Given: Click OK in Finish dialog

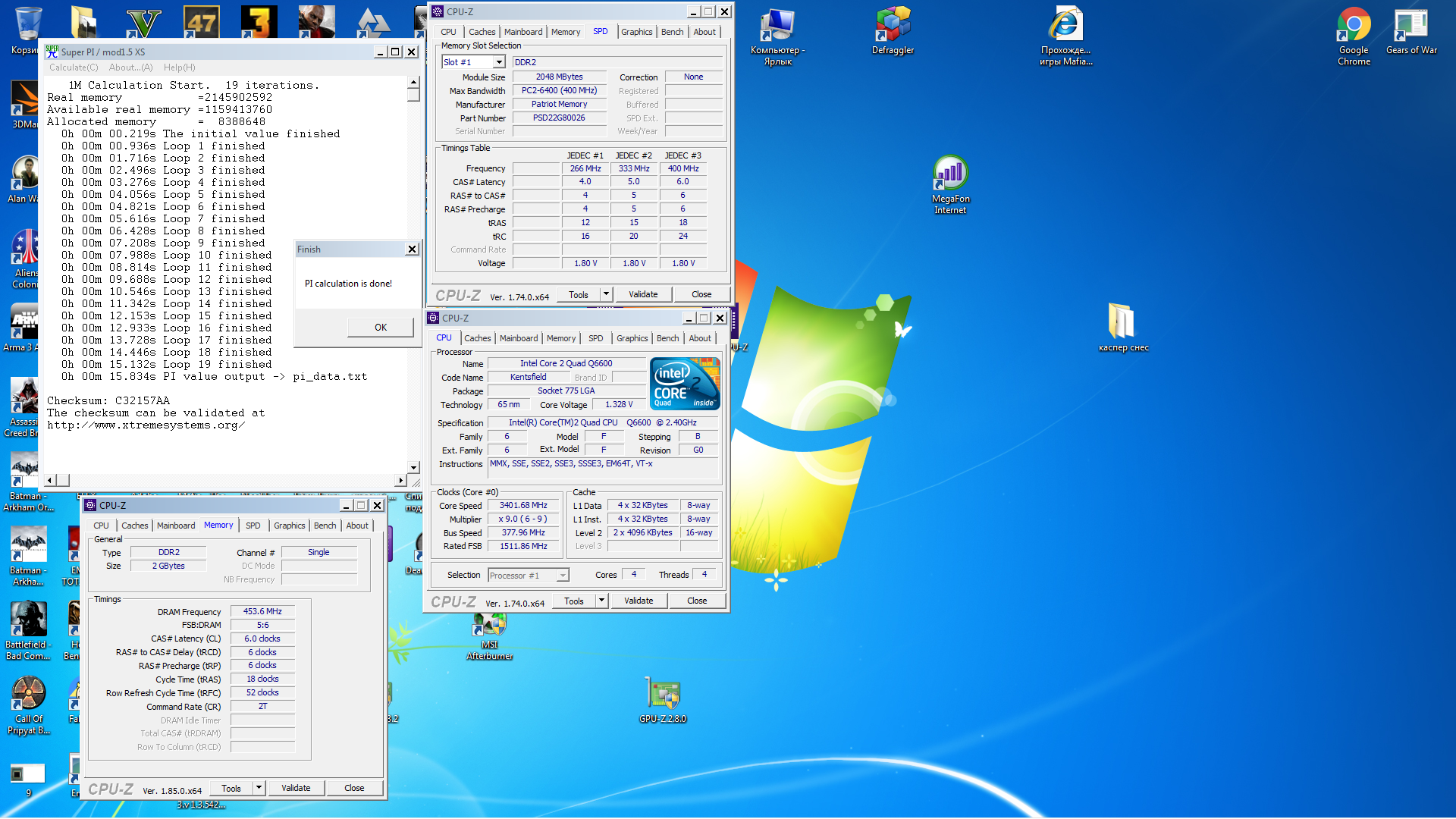Looking at the screenshot, I should pyautogui.click(x=381, y=328).
